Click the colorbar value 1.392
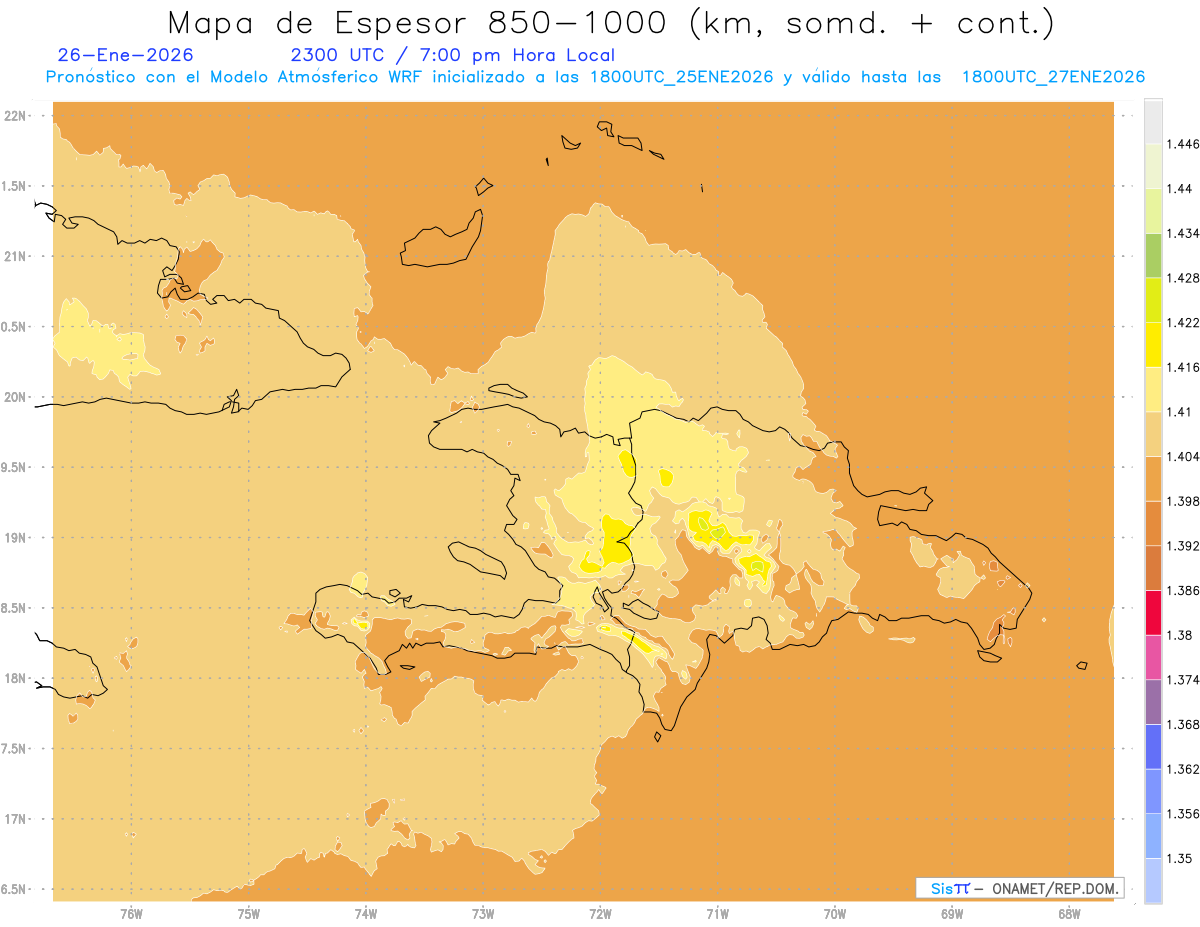This screenshot has height=927, width=1200. point(1184,546)
